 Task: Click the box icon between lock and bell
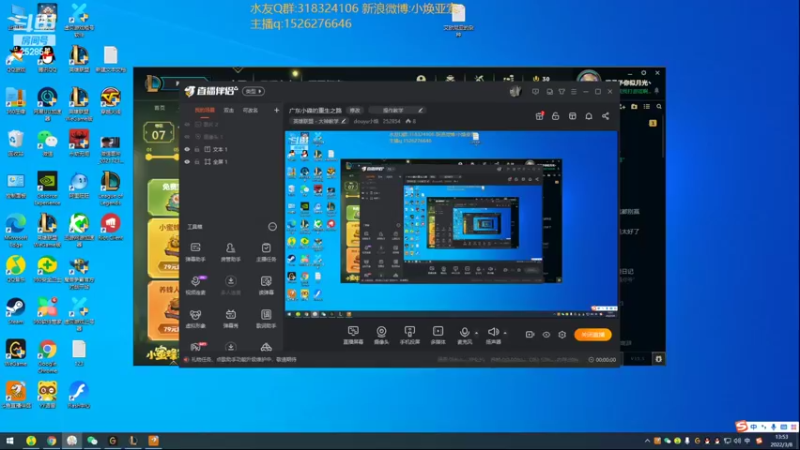[x=572, y=116]
